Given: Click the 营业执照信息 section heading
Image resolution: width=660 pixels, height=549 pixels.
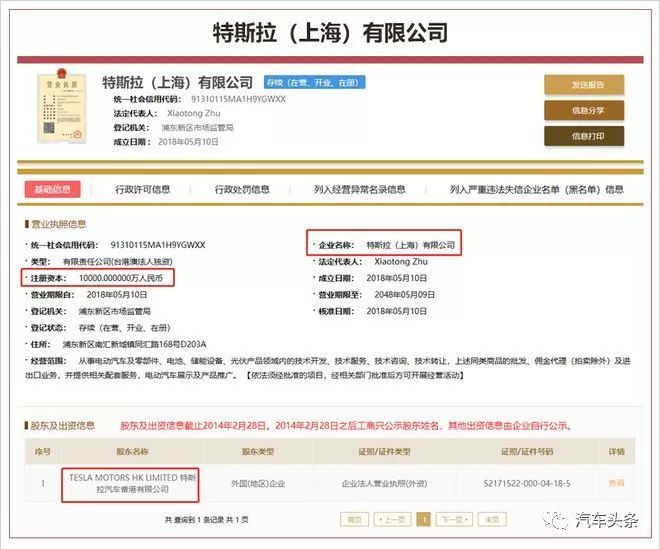Looking at the screenshot, I should click(x=59, y=224).
